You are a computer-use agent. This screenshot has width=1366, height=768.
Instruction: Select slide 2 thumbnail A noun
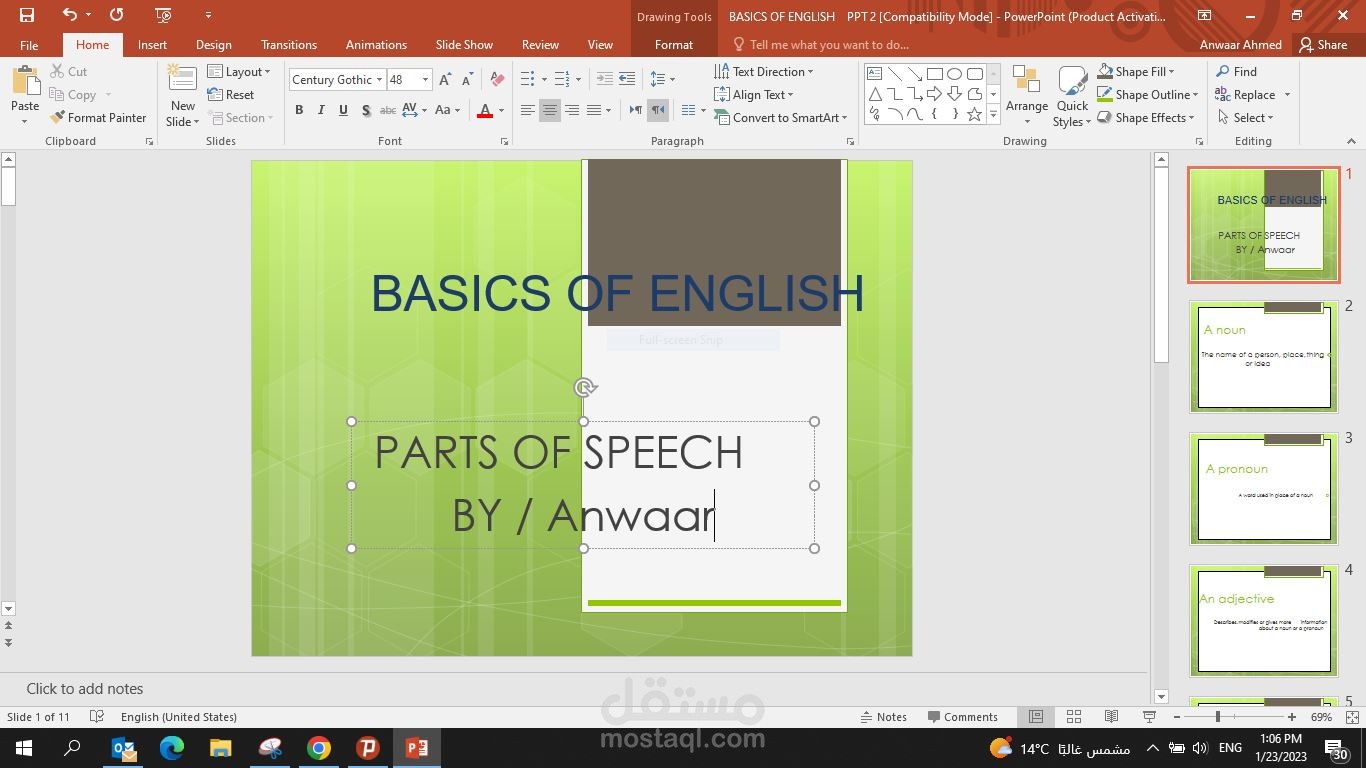click(x=1264, y=357)
